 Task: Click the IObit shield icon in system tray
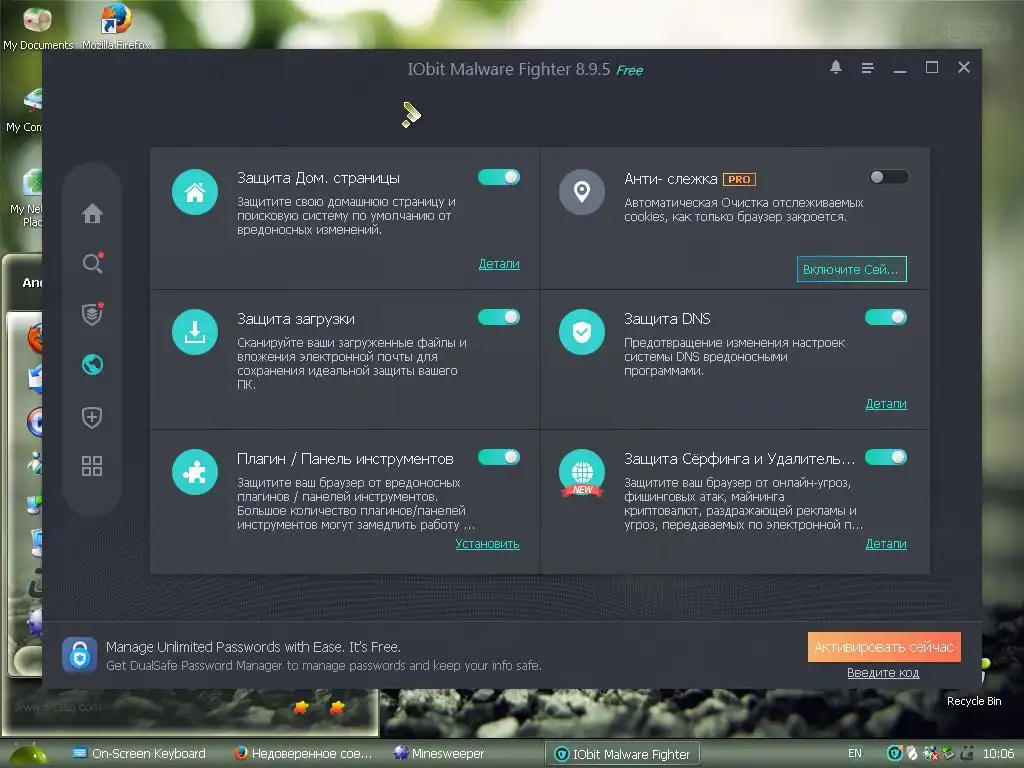tap(894, 754)
